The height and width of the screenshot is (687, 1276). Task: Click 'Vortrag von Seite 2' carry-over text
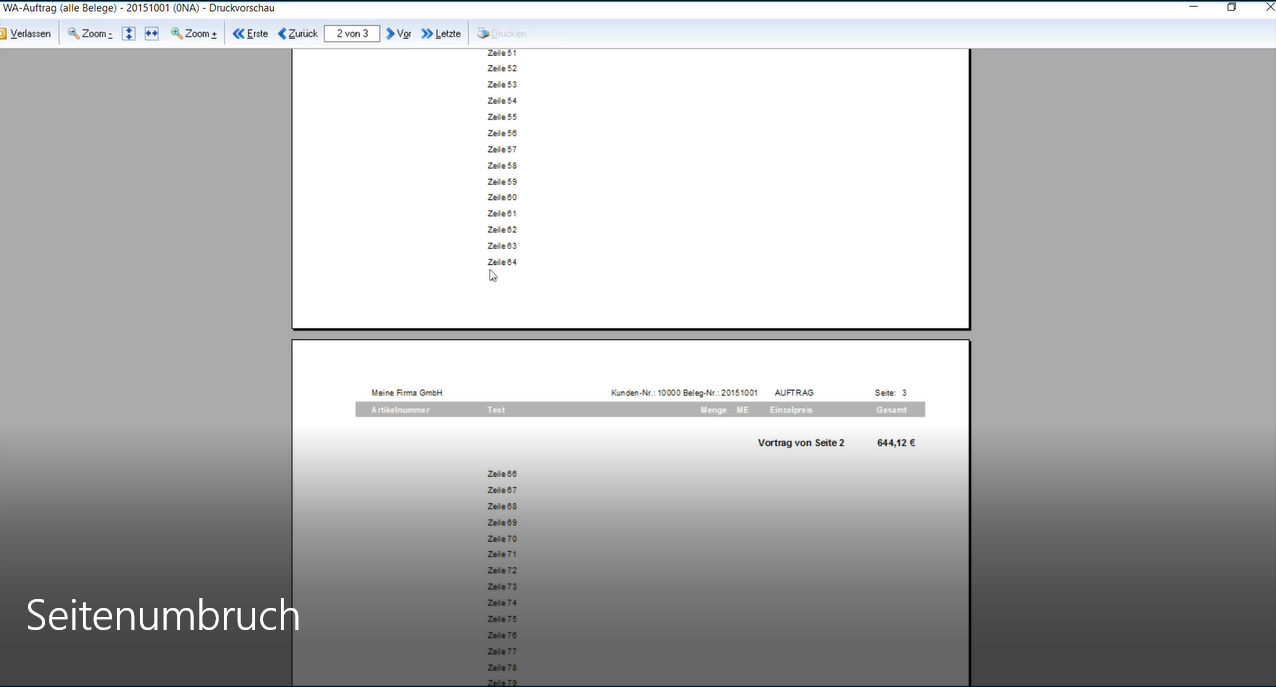click(801, 443)
